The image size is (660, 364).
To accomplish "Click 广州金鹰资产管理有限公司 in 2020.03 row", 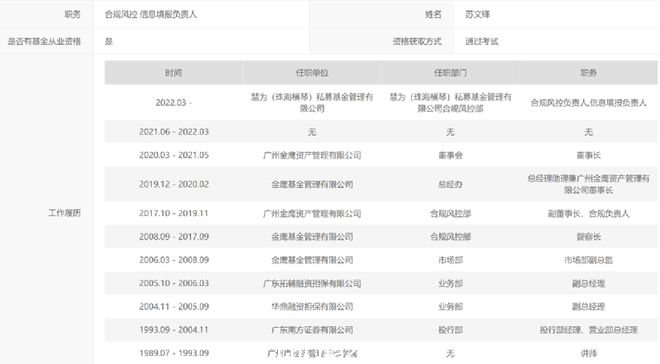I will [x=312, y=155].
